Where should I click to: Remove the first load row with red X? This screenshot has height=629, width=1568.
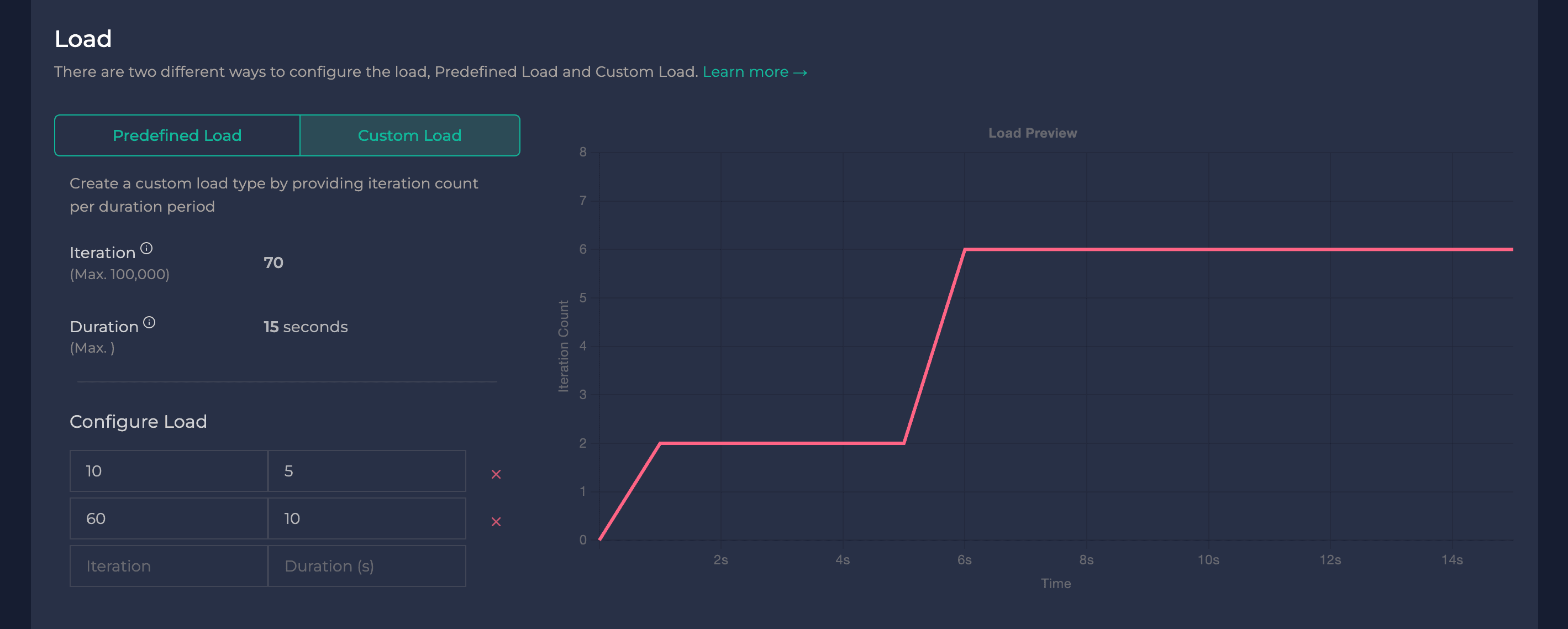[497, 473]
